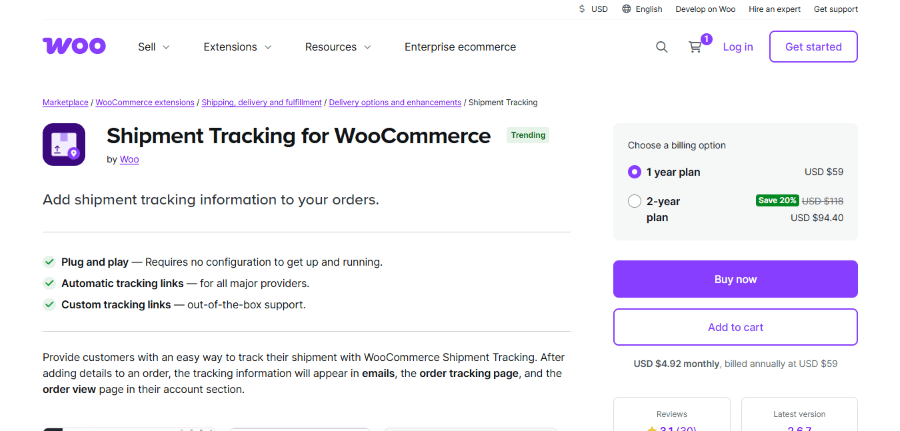Viewport: 900px width, 431px height.
Task: Open Develop on Woo in top bar
Action: [x=705, y=9]
